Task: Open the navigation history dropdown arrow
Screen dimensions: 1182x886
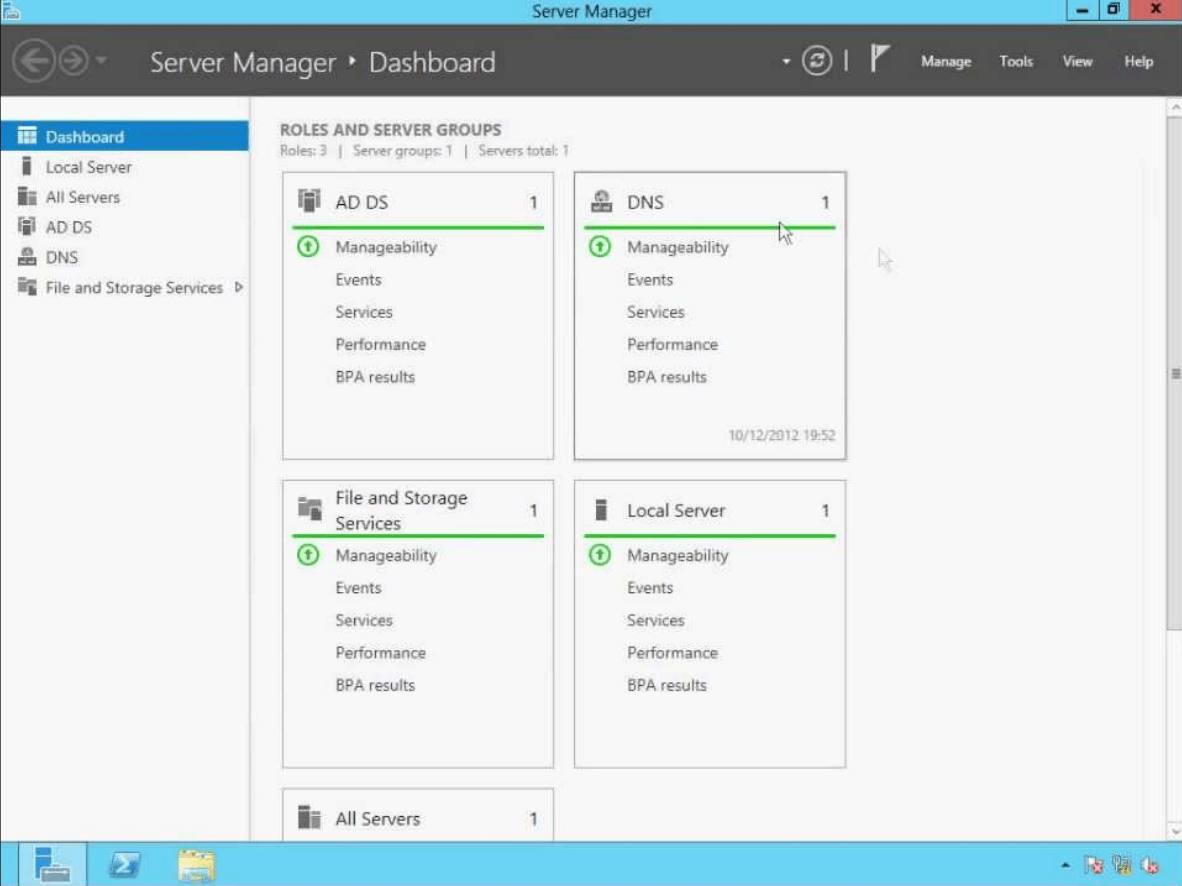Action: (101, 60)
